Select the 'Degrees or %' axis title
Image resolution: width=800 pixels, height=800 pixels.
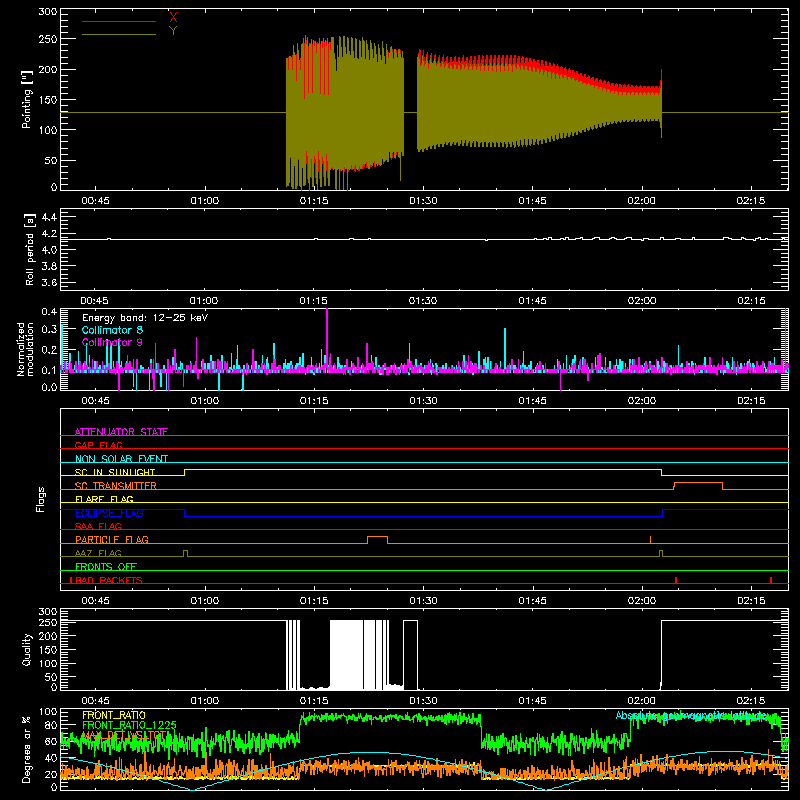pos(27,749)
